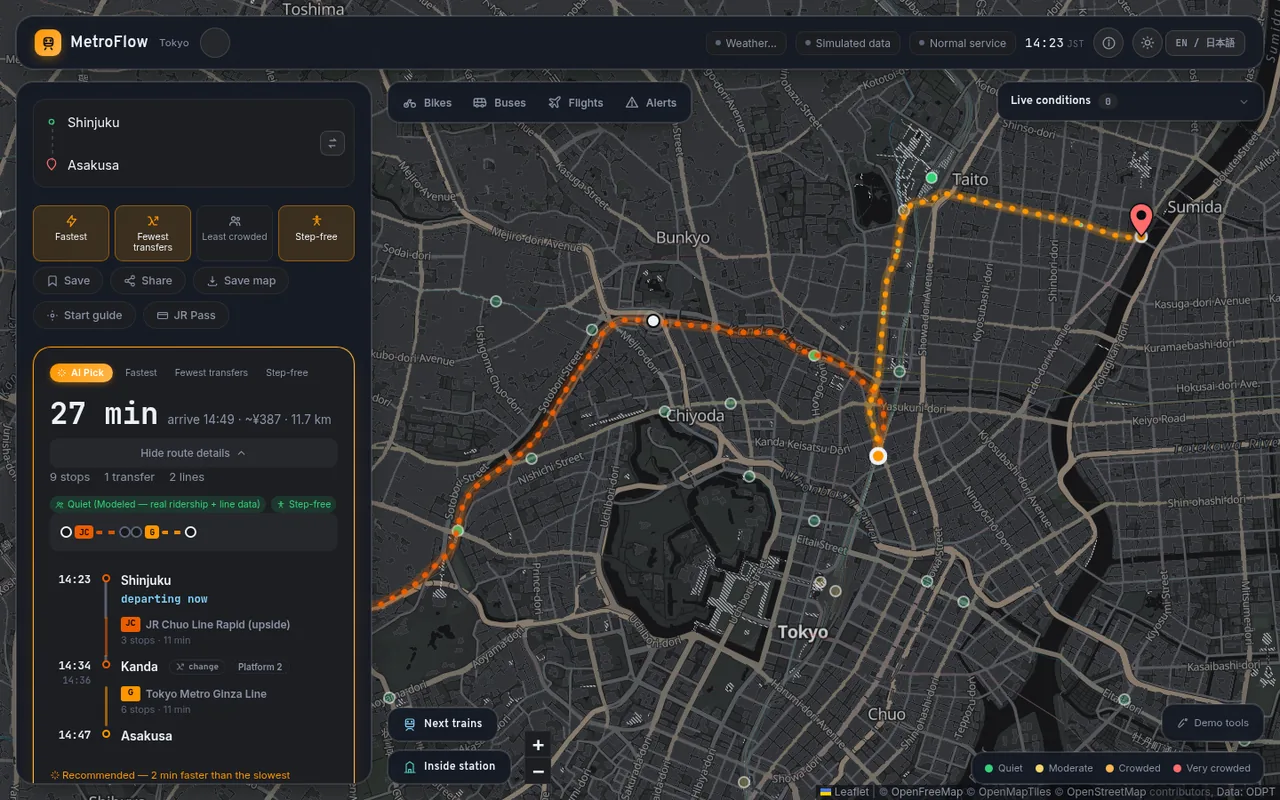Start guide for this trip
Viewport: 1280px width, 800px height.
point(84,315)
